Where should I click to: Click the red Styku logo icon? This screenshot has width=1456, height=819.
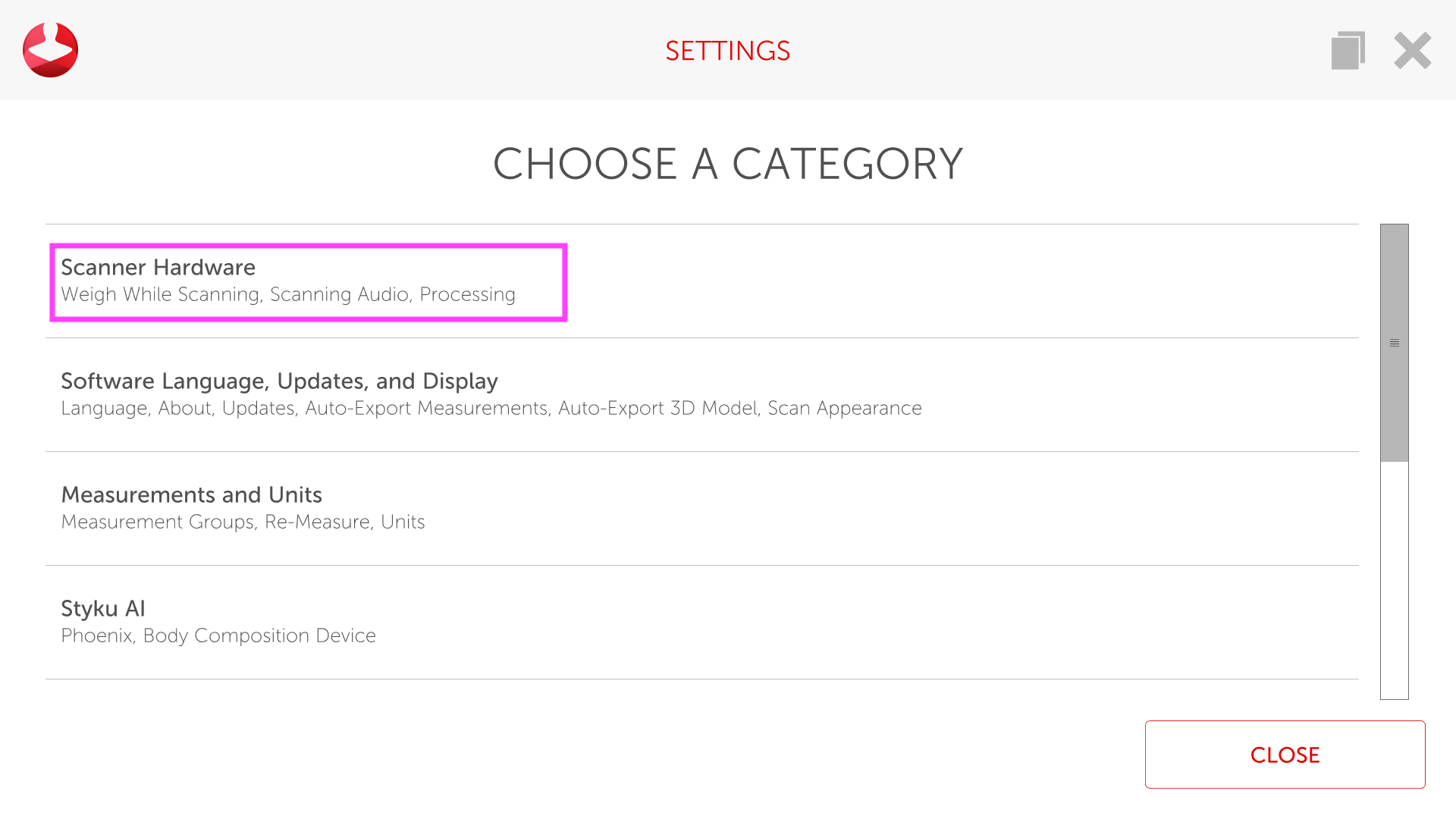[50, 50]
